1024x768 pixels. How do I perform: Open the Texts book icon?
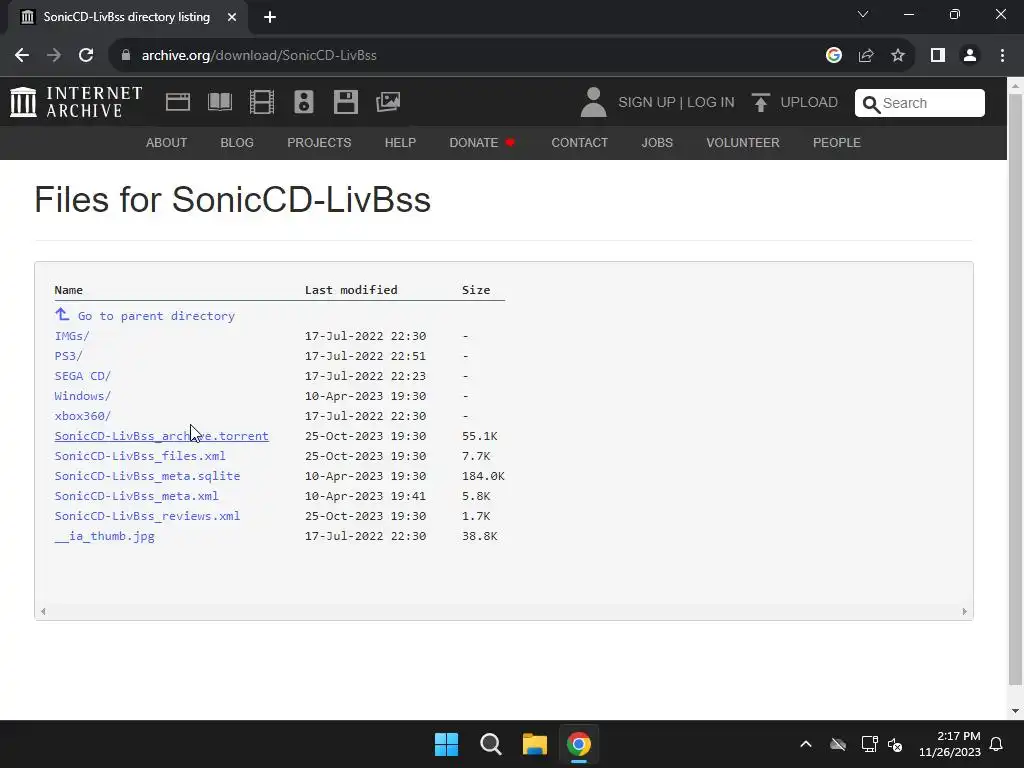coord(219,102)
